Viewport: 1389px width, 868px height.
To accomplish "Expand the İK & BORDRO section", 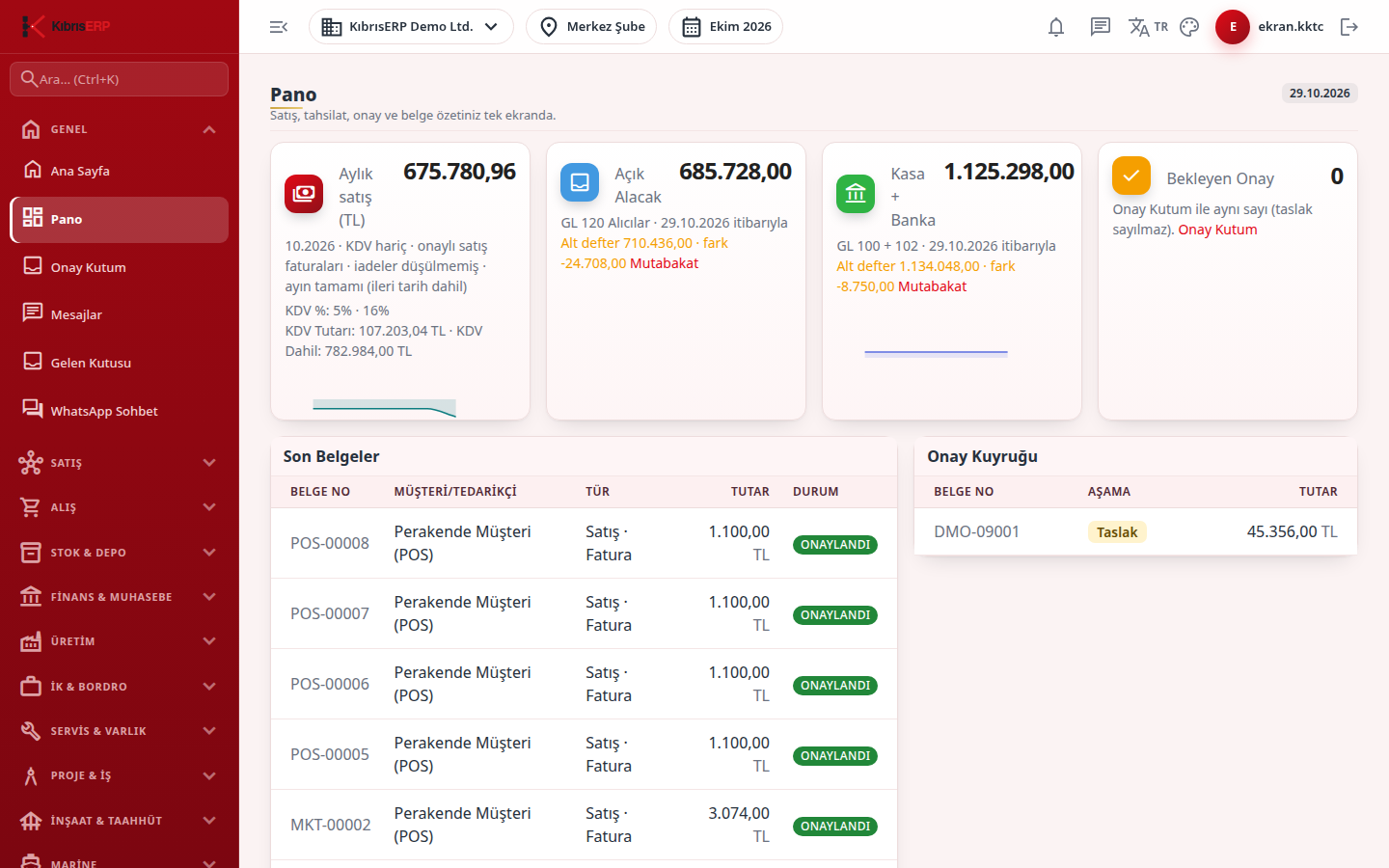I will point(120,687).
